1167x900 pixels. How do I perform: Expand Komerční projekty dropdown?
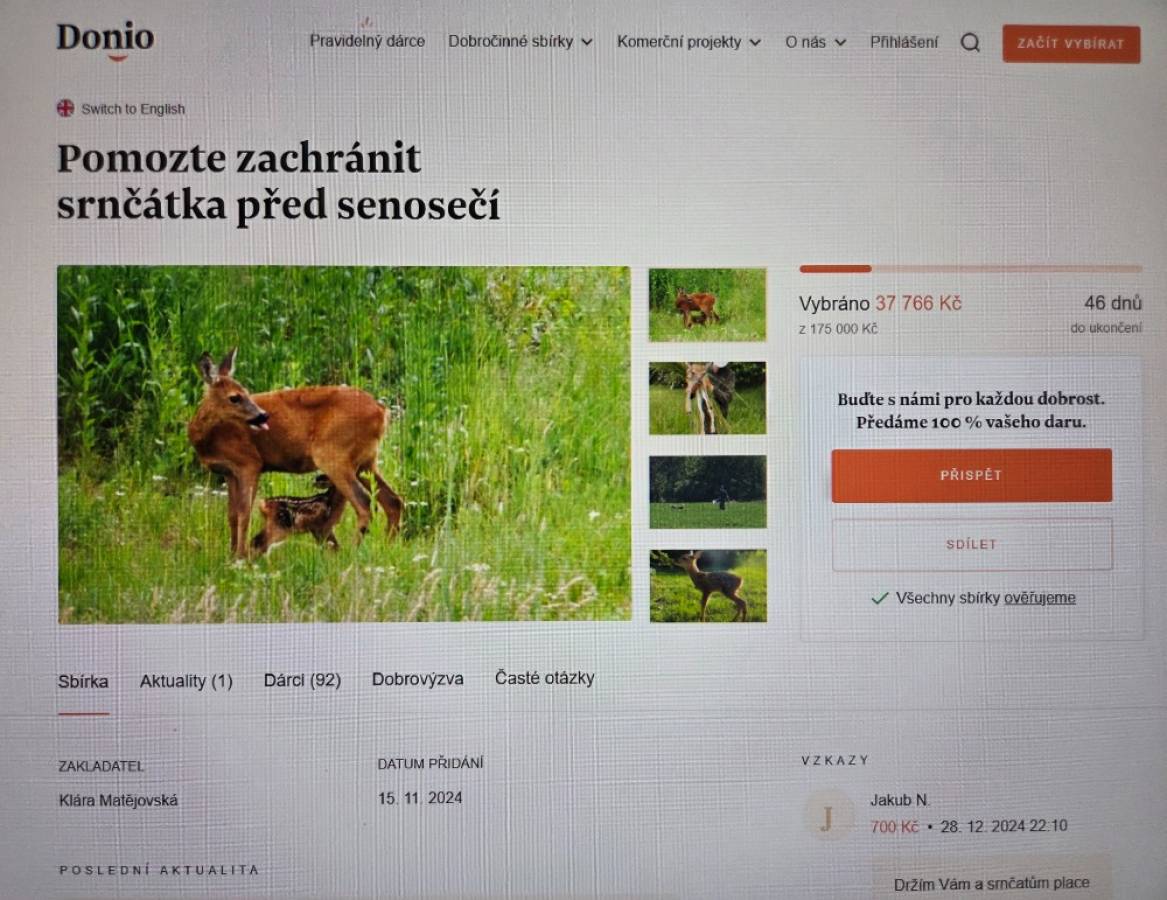688,42
